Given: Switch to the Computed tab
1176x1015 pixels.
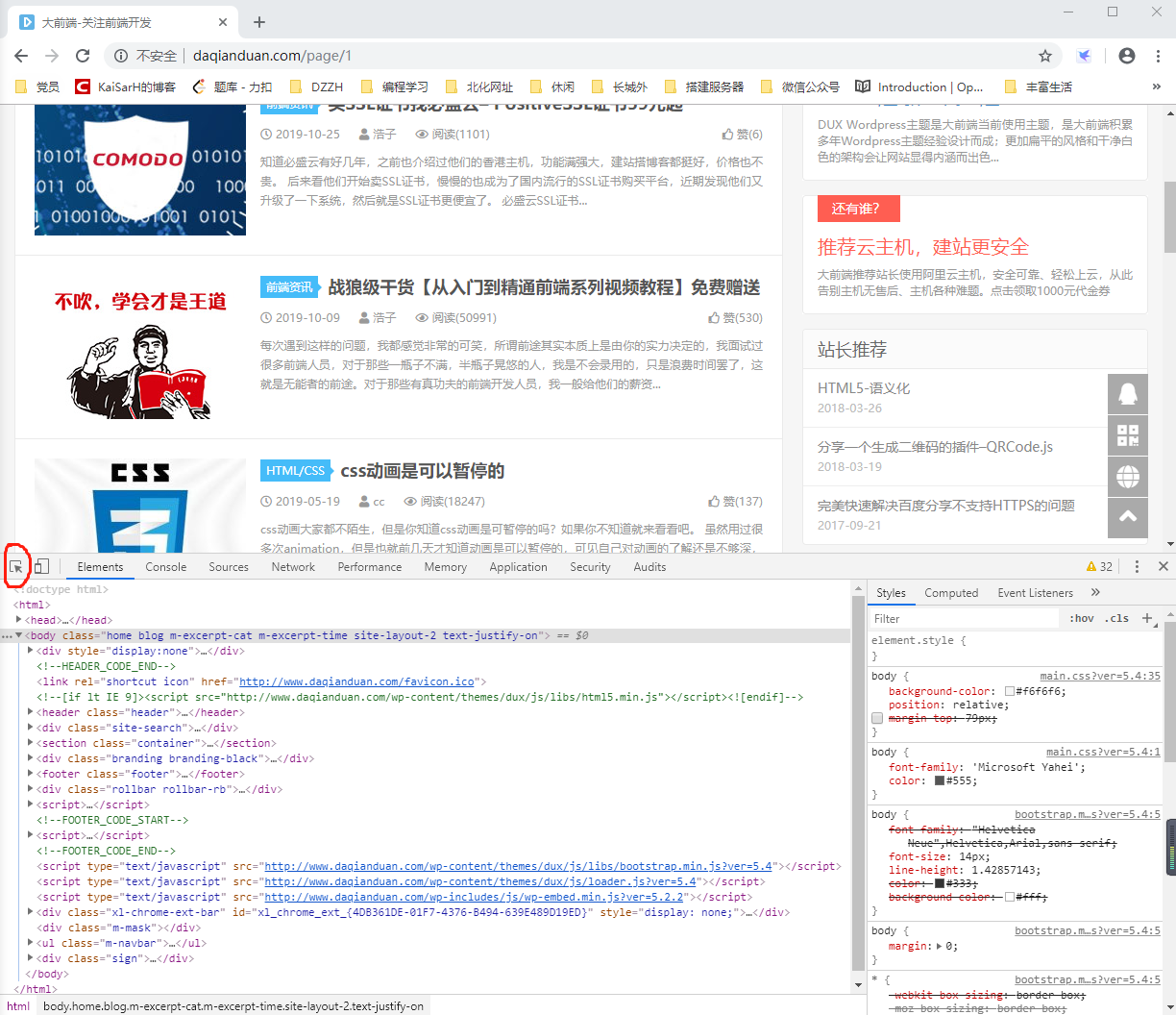Looking at the screenshot, I should click(x=951, y=593).
